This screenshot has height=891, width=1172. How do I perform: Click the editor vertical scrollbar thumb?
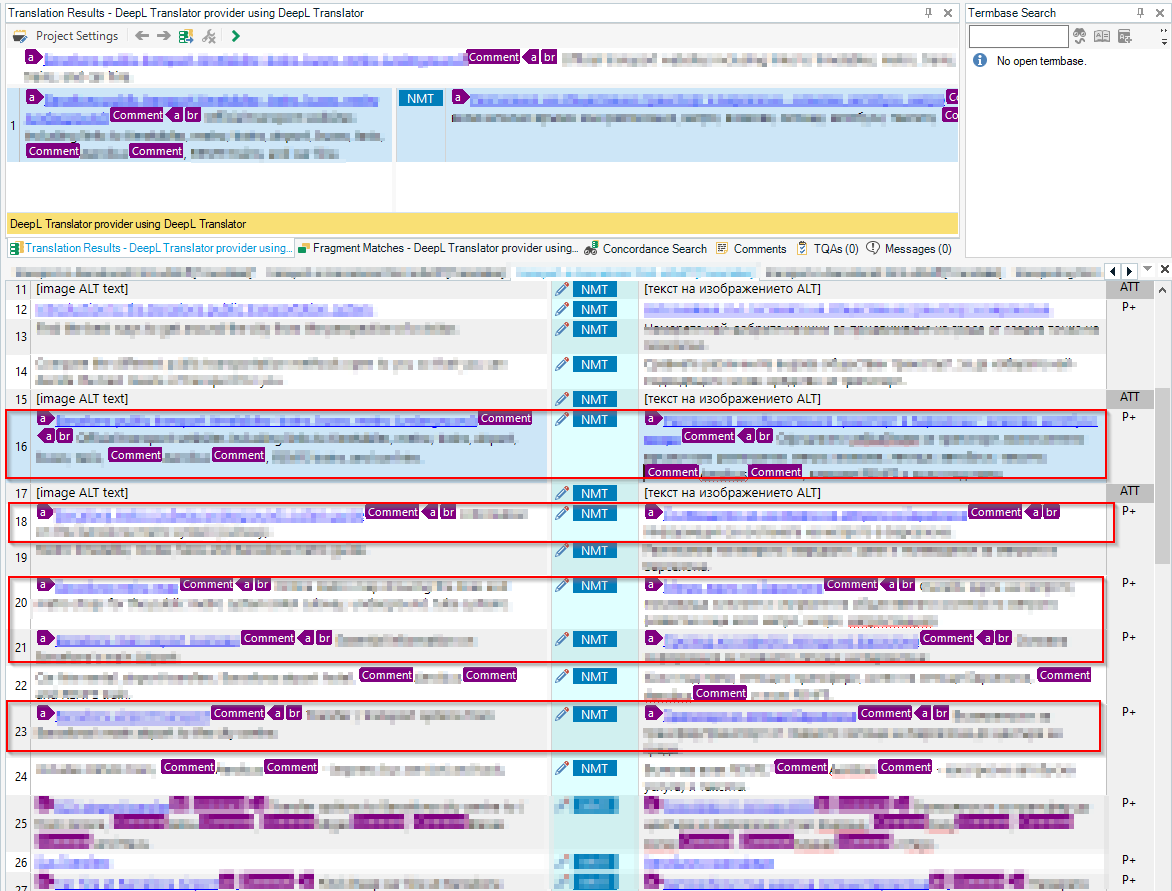click(1162, 475)
